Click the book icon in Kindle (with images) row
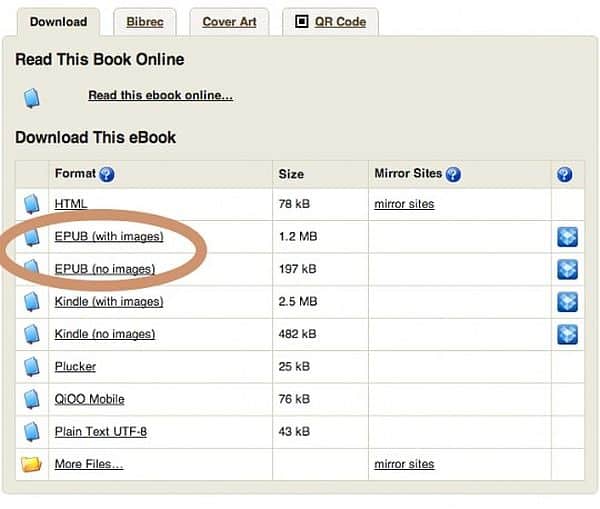 coord(32,302)
